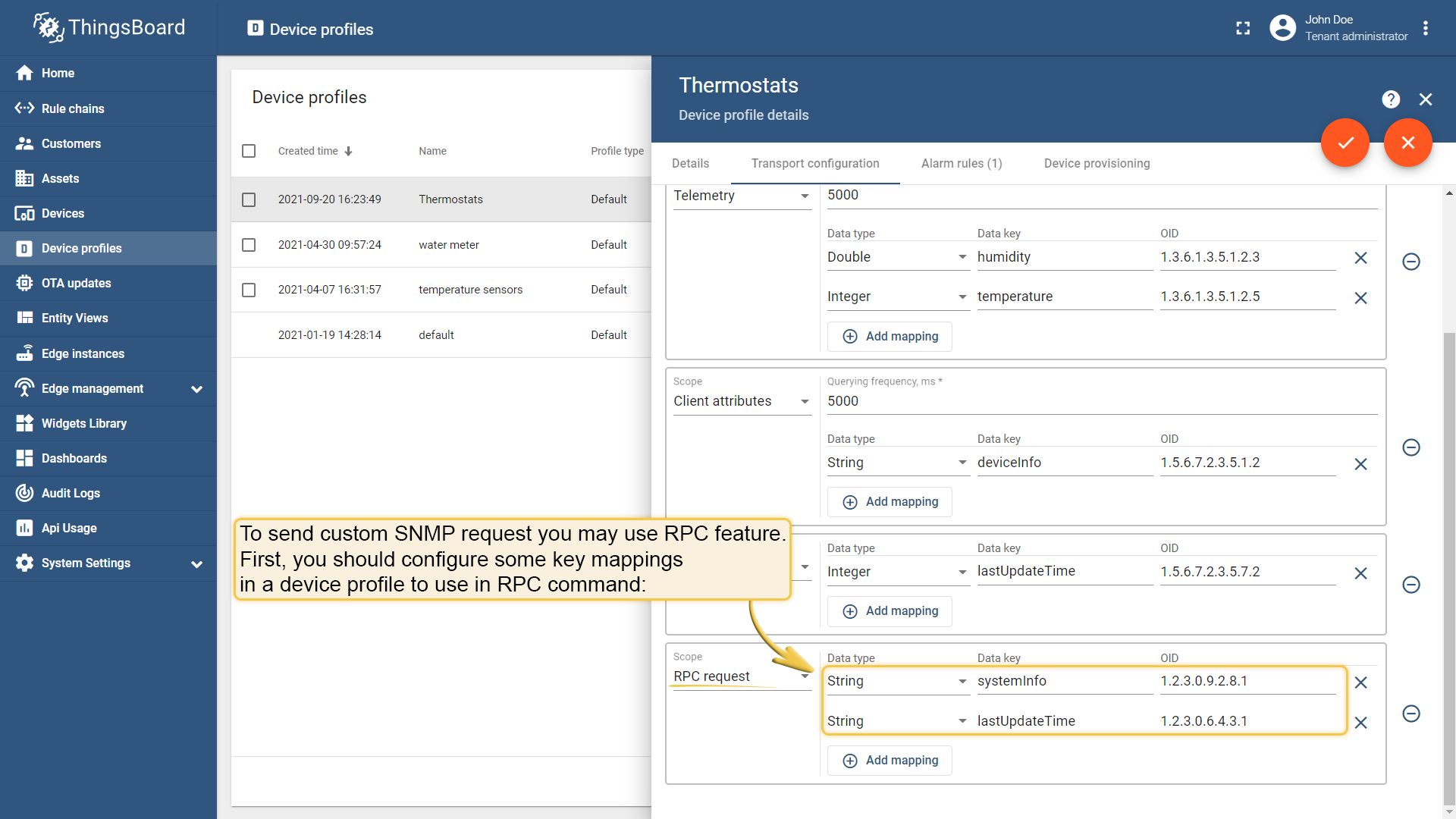Screen dimensions: 1456x819
Task: Switch to the Alarm rules tab
Action: [962, 163]
